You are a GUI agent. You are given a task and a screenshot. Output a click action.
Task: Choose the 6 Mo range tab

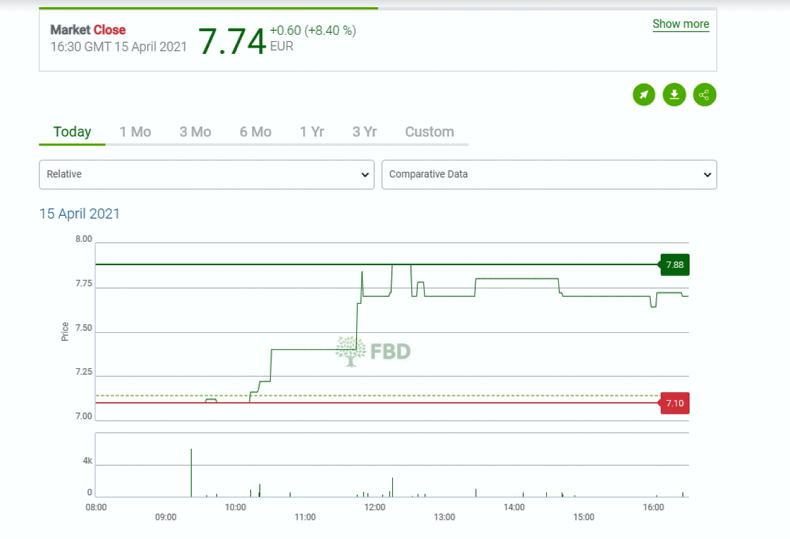[255, 132]
